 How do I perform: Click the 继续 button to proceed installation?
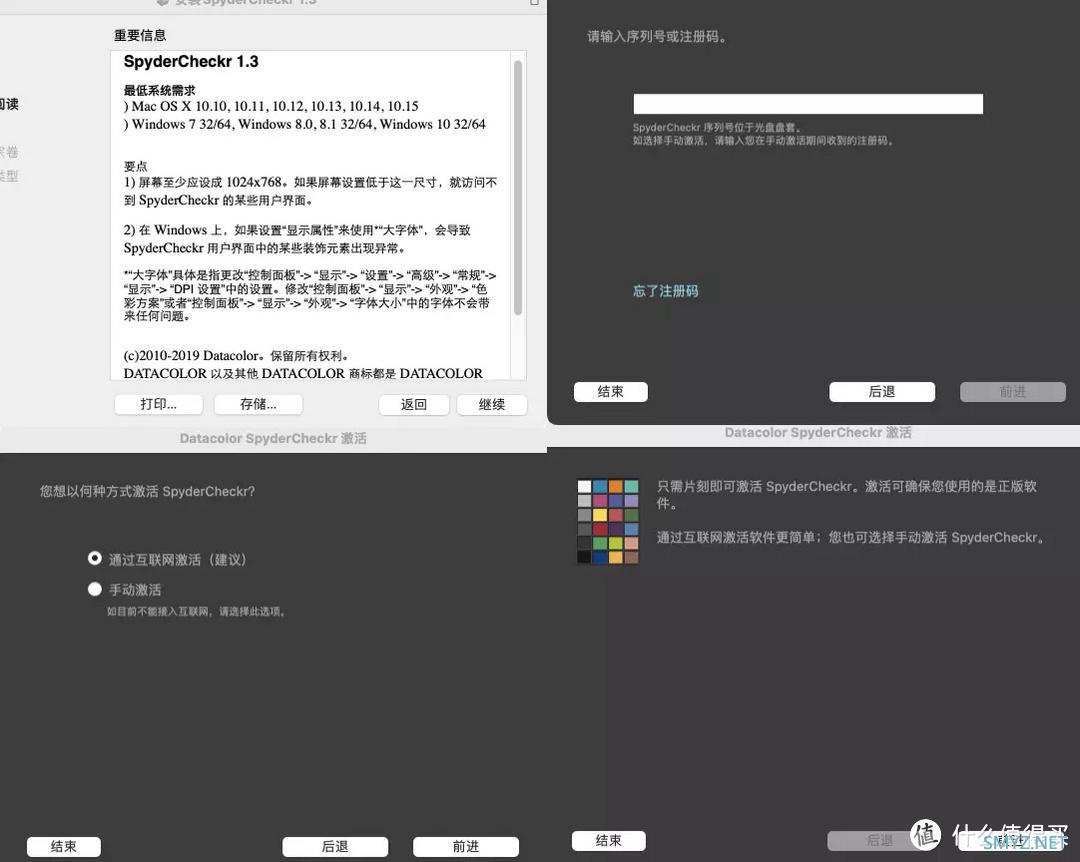coord(492,404)
